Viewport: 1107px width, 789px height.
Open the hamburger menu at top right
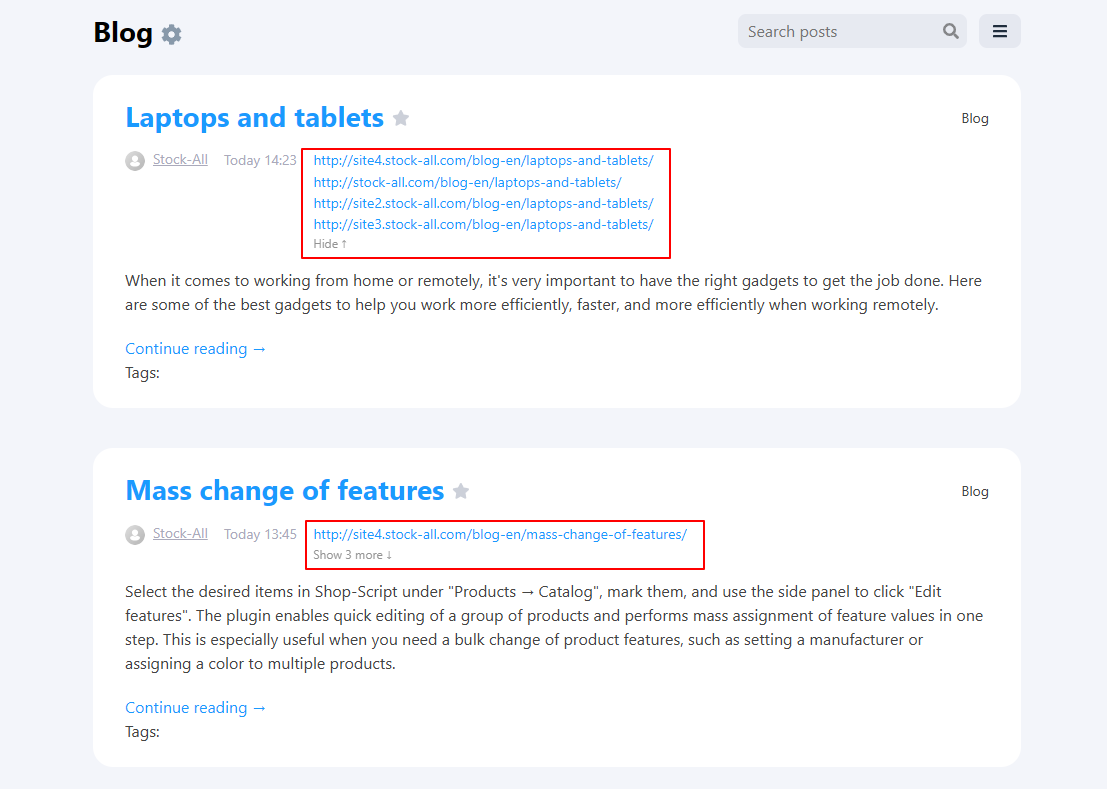coord(999,31)
